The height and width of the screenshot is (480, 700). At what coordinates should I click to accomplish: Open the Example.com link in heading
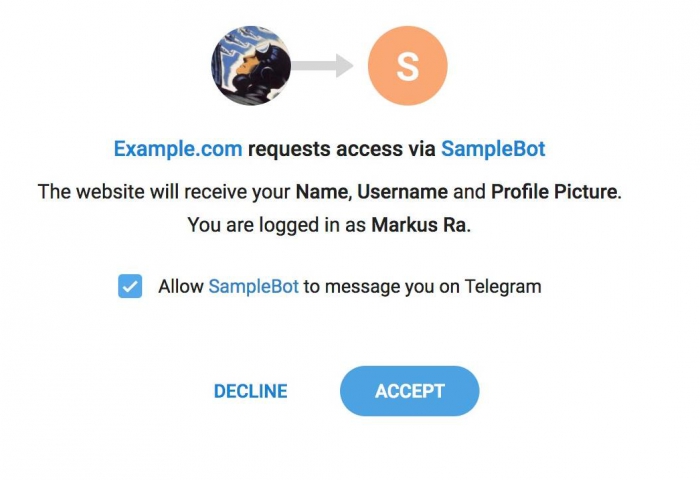point(178,149)
